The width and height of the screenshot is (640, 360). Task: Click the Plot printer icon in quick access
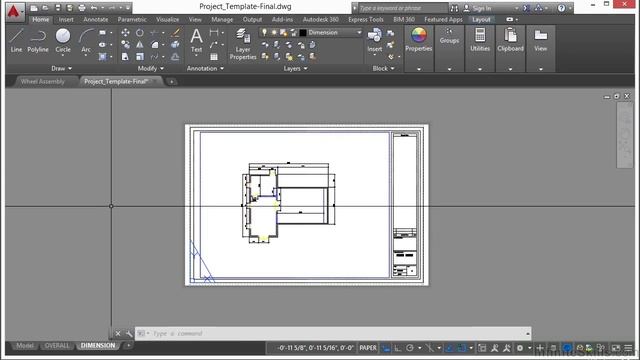coord(82,8)
